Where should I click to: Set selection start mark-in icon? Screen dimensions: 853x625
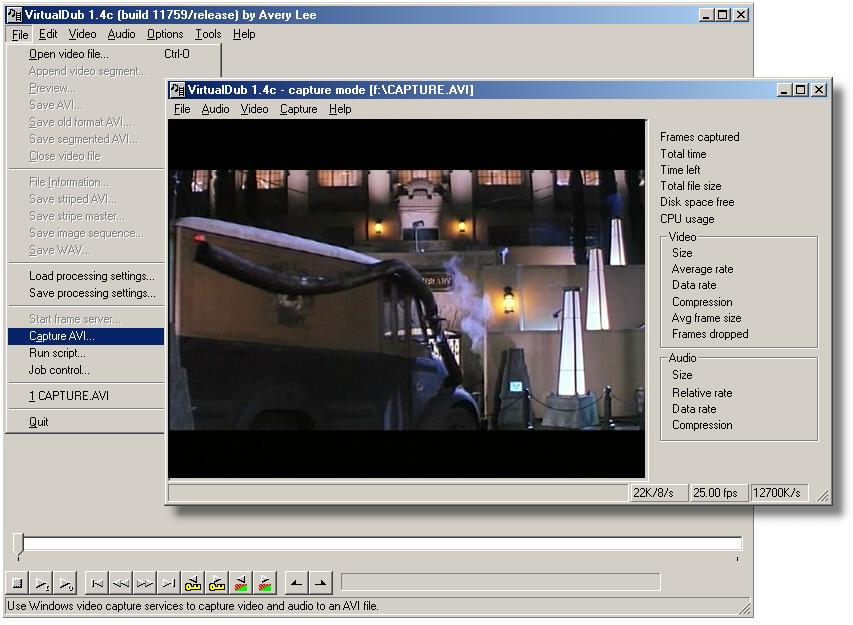296,583
